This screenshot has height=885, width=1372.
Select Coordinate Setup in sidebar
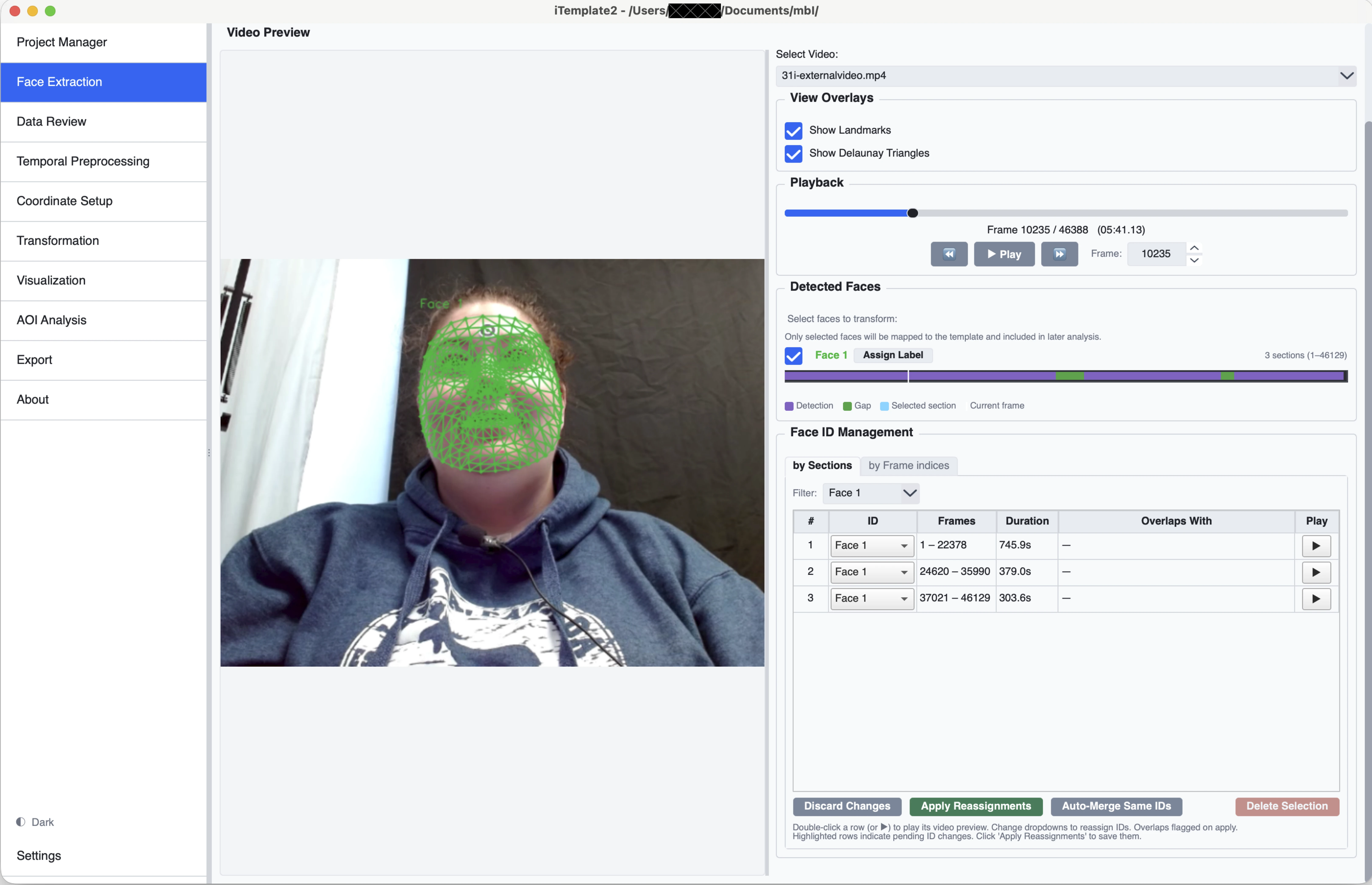[x=103, y=201]
